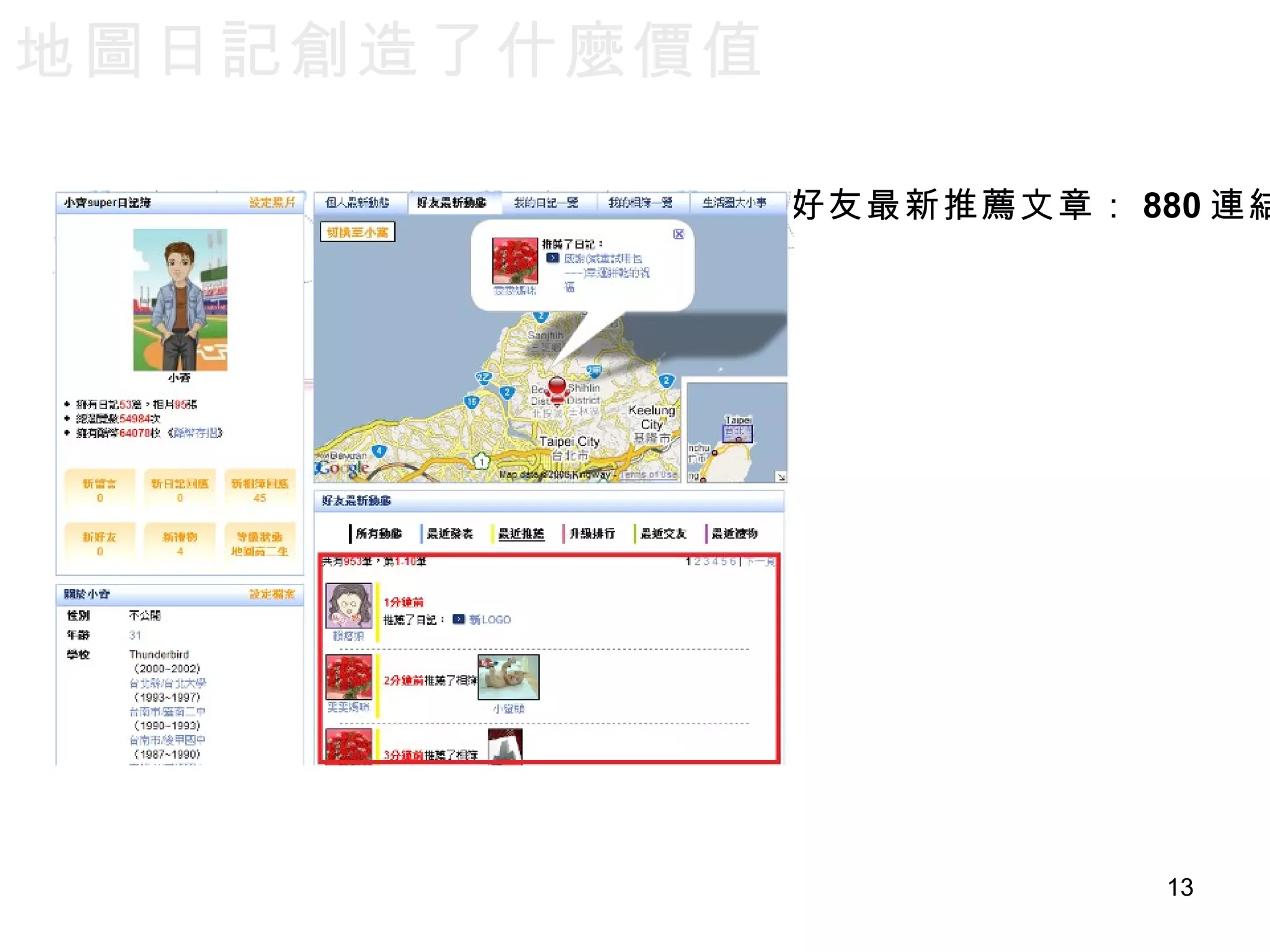Image resolution: width=1270 pixels, height=952 pixels.
Task: Select the 最近禮物 filter
Action: [x=734, y=534]
